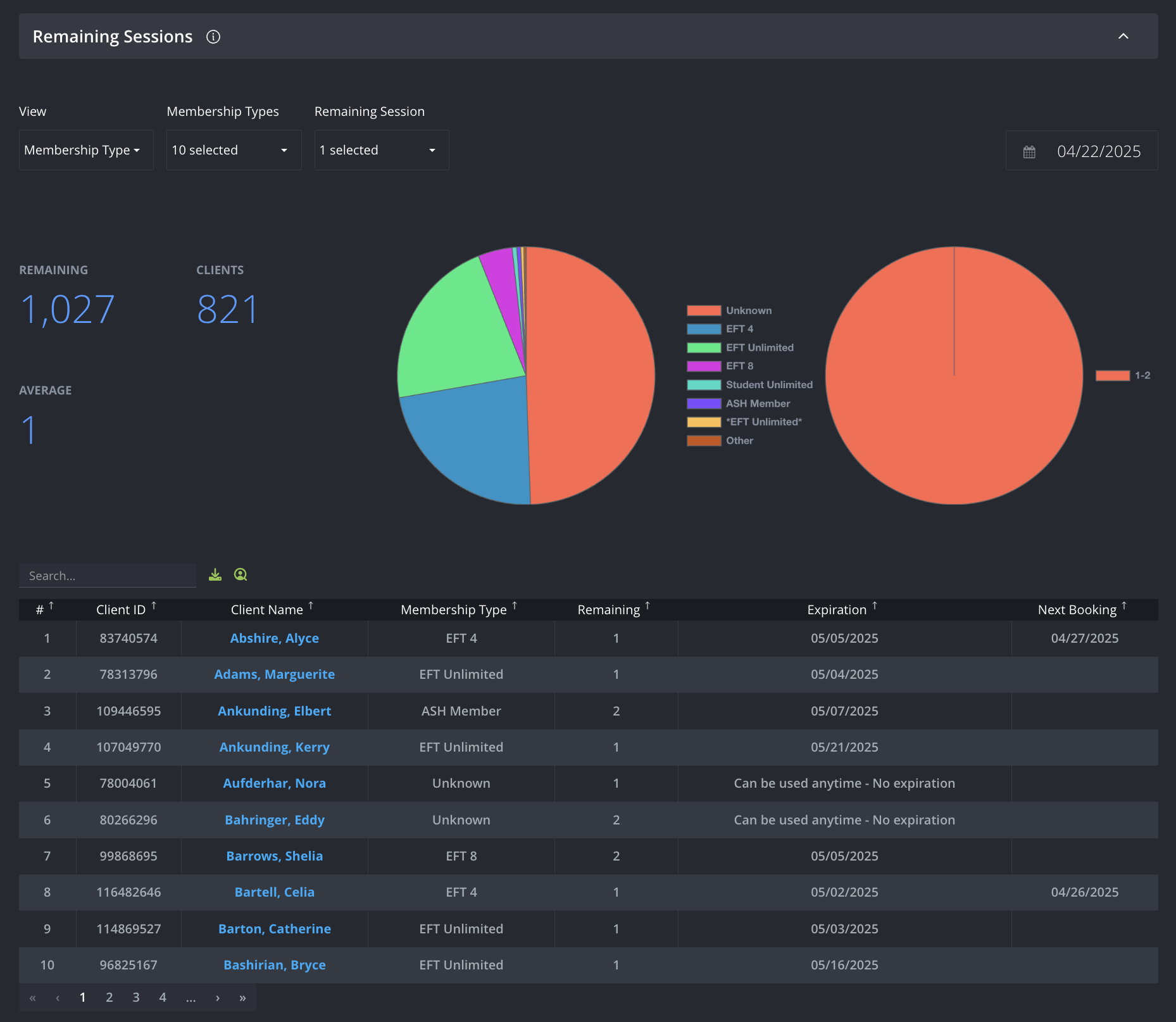Toggle EFT Unlimited legend entry

point(740,348)
